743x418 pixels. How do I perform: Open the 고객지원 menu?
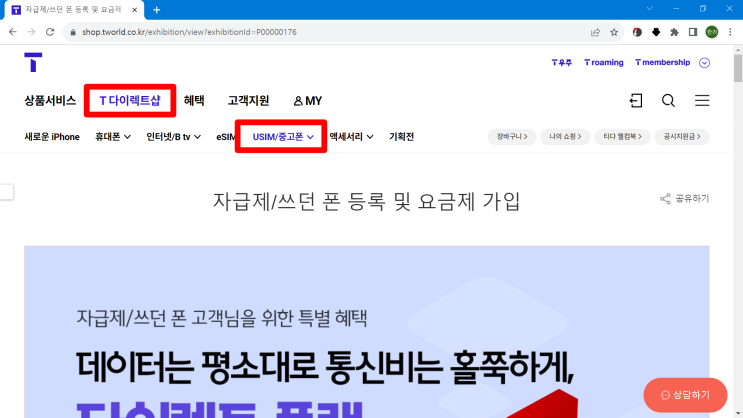click(x=248, y=100)
